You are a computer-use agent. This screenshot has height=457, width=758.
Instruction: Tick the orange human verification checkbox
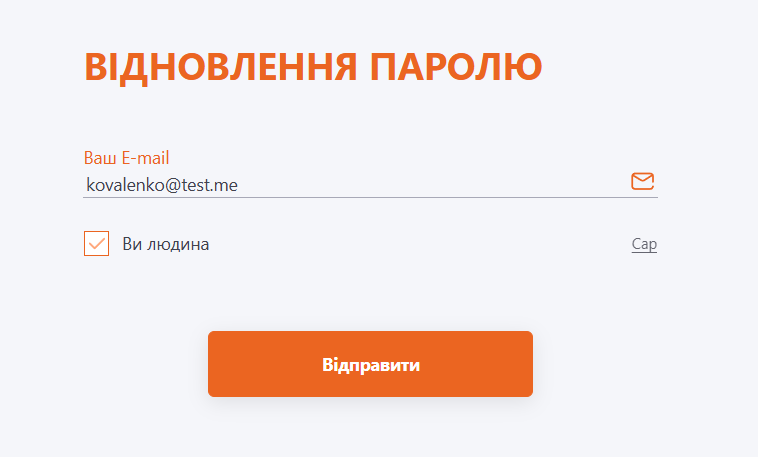[96, 243]
